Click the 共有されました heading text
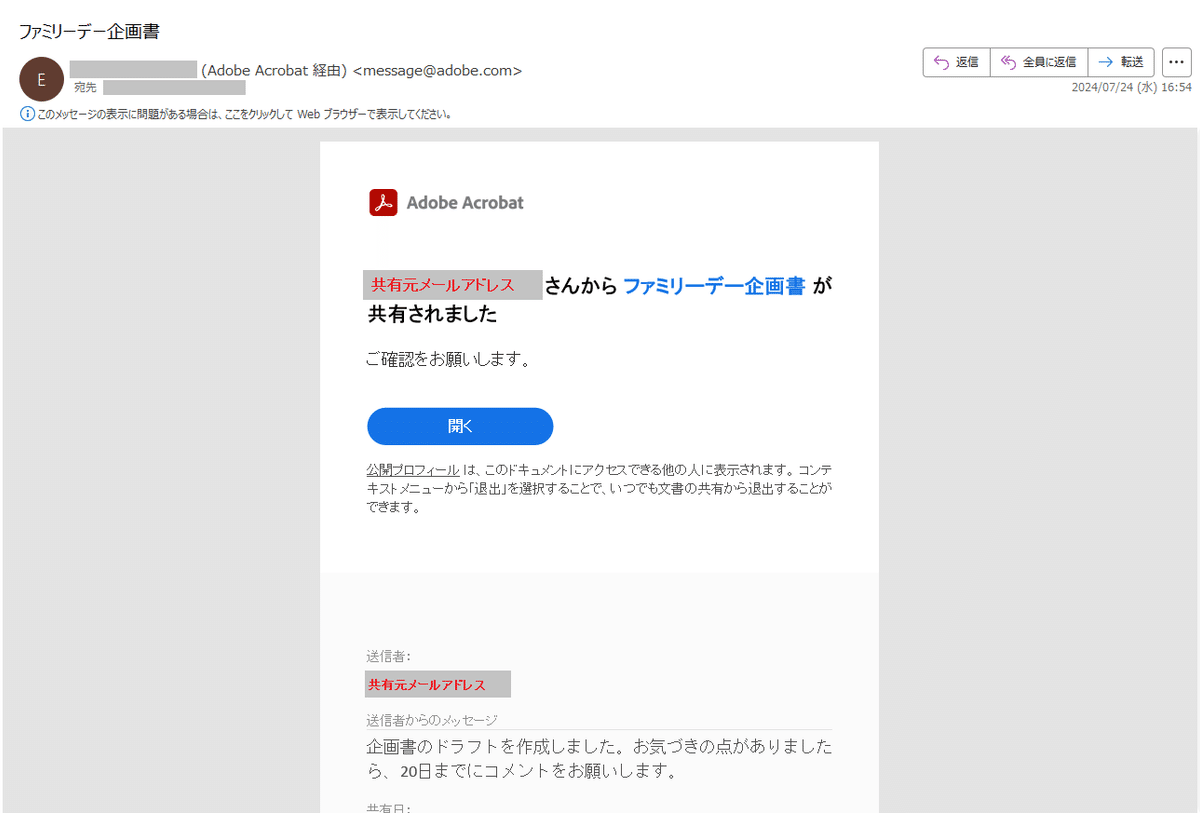The width and height of the screenshot is (1200, 813). 433,315
